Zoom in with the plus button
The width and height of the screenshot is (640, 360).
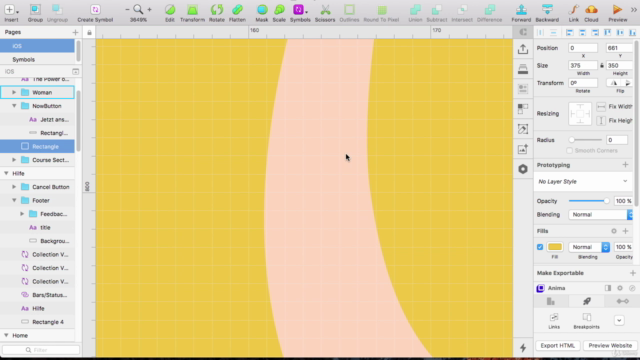(x=149, y=9)
